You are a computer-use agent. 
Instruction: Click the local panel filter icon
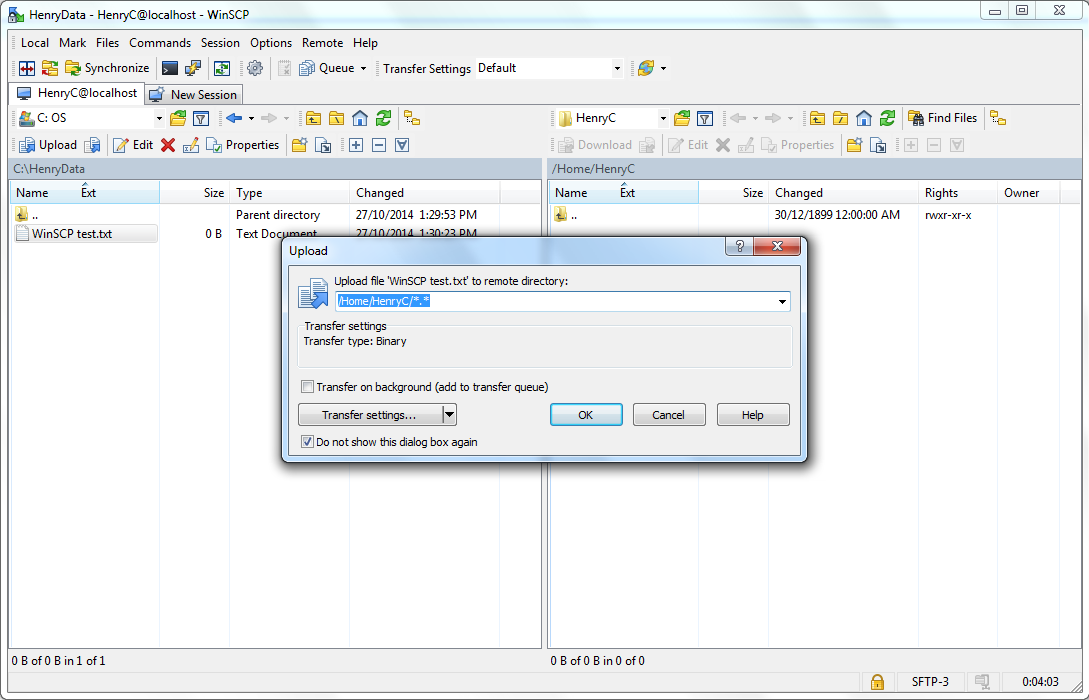point(201,119)
